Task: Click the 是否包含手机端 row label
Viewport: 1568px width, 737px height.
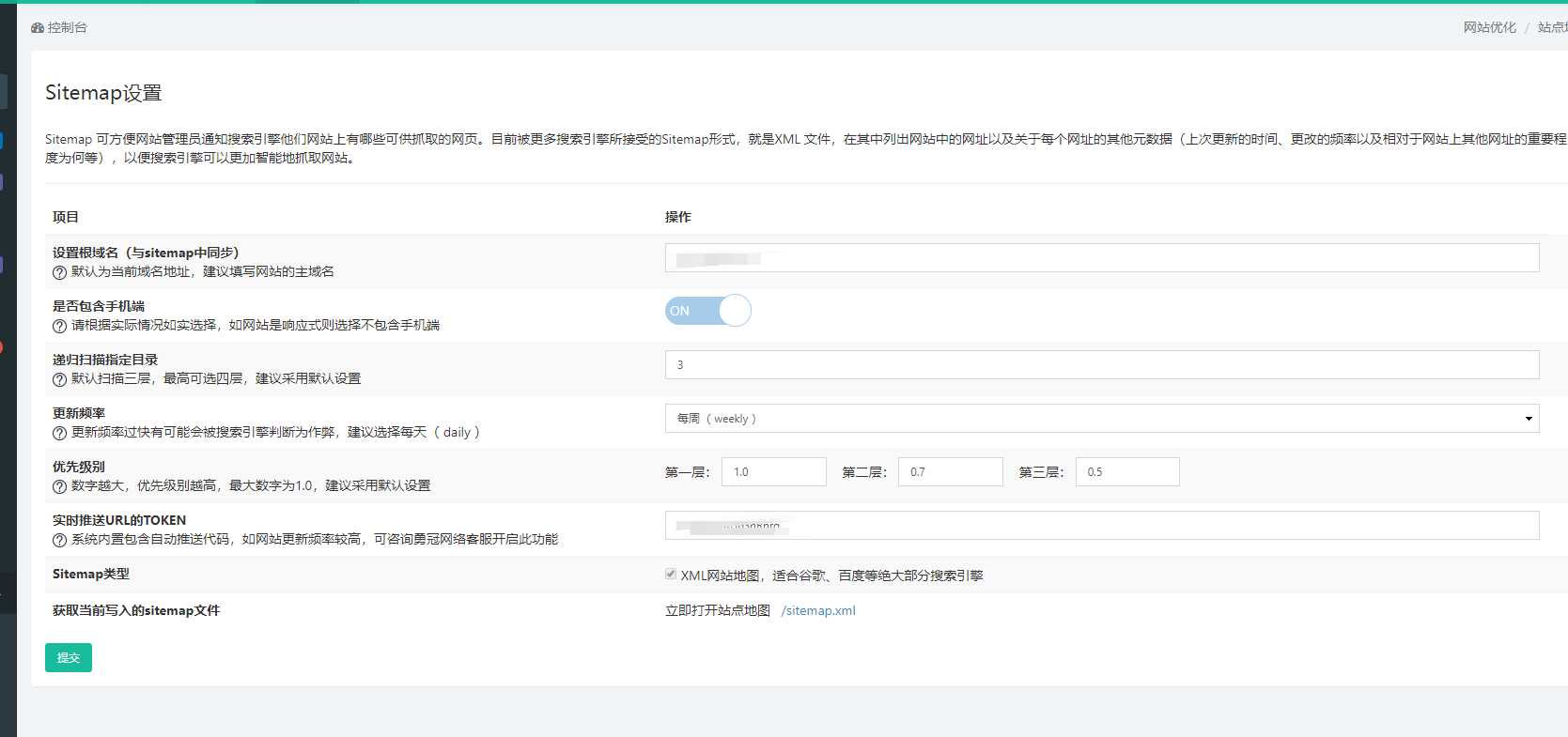Action: click(99, 306)
